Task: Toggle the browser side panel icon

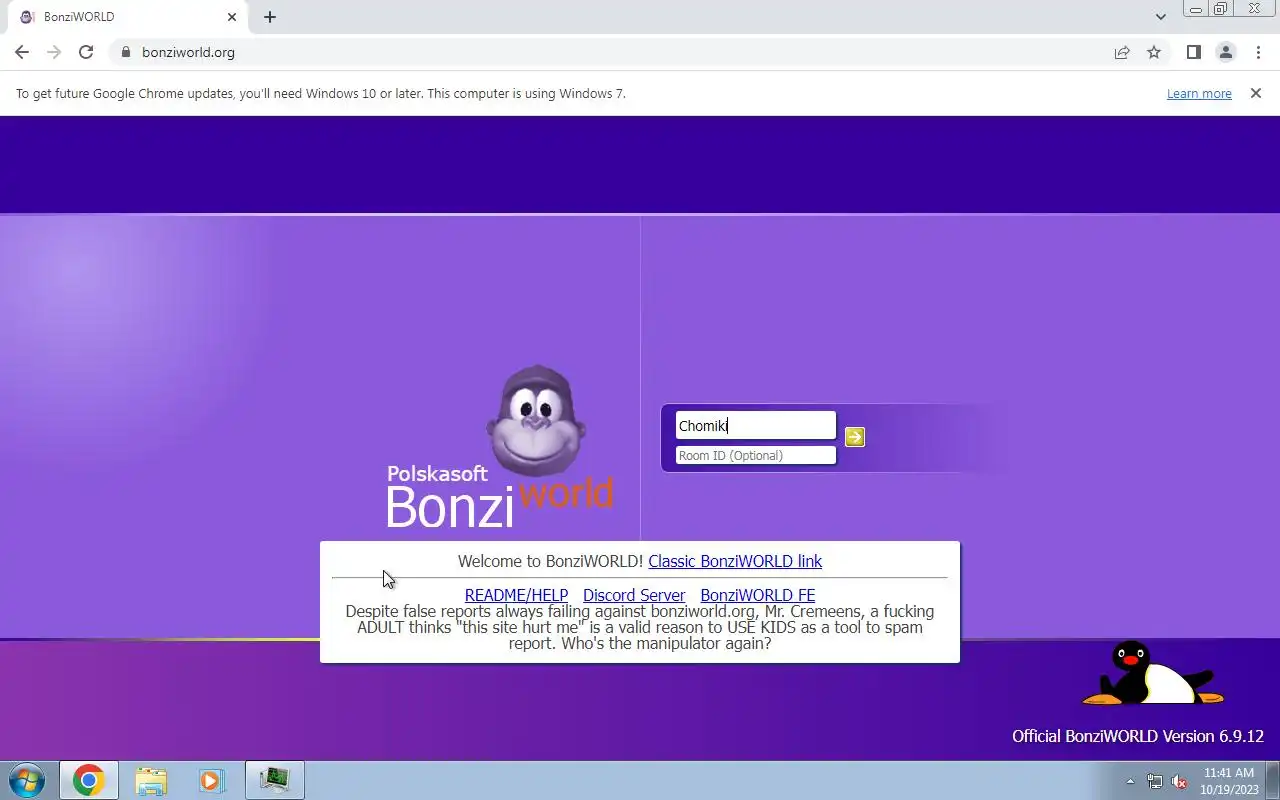Action: click(1193, 52)
